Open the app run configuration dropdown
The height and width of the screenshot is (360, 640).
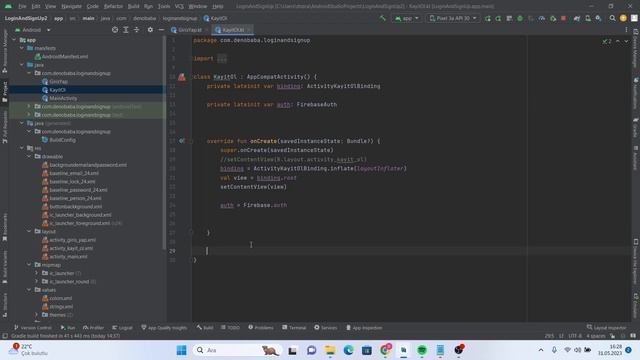(406, 18)
